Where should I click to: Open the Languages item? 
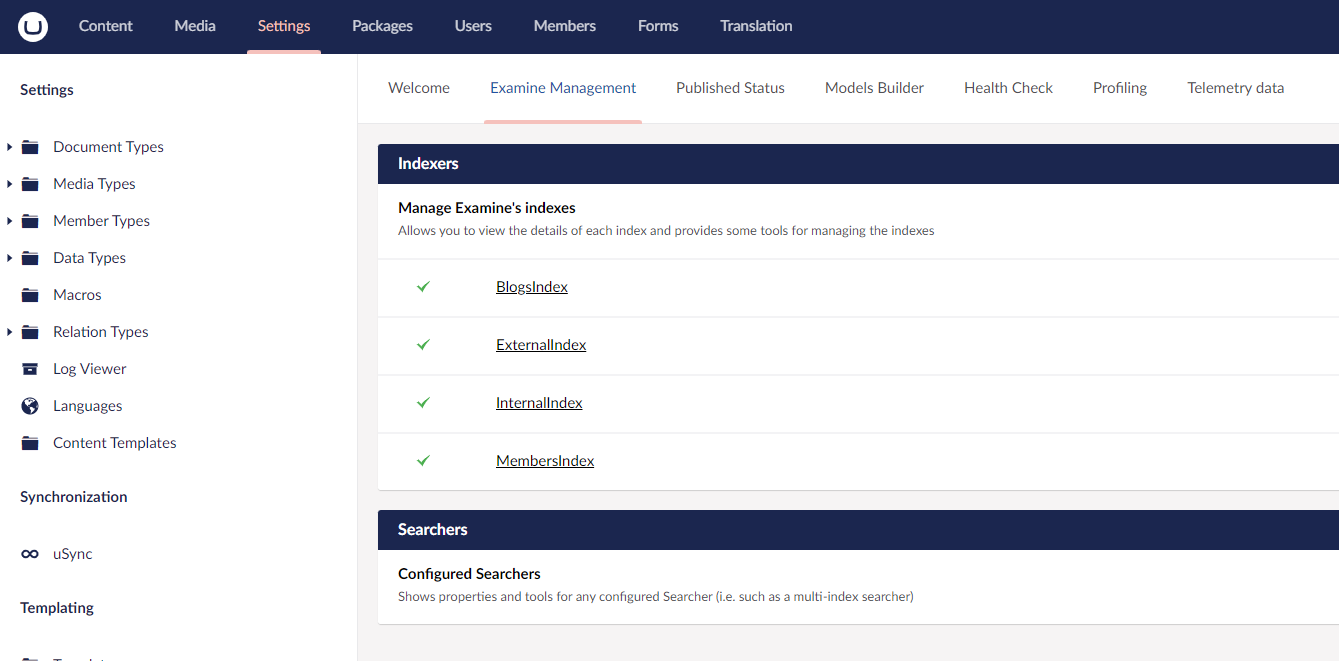coord(87,406)
